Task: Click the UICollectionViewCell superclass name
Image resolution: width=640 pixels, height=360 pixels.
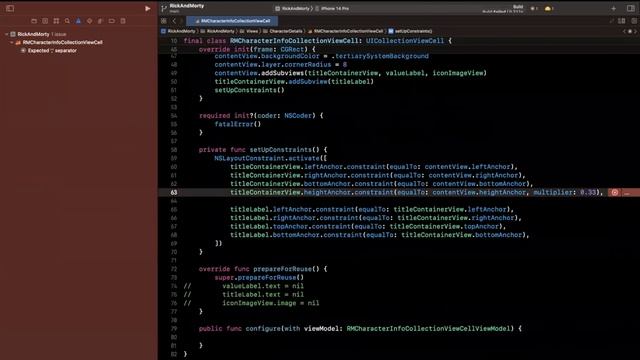Action: click(405, 41)
